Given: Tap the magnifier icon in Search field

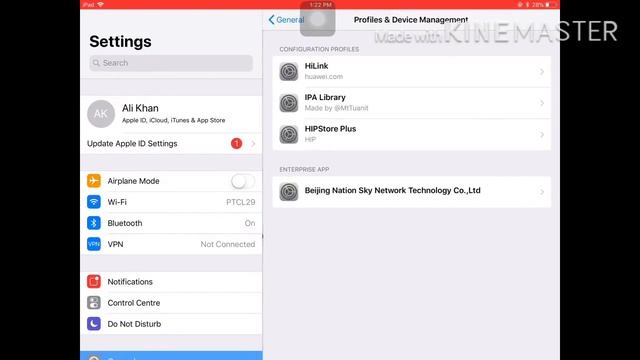Looking at the screenshot, I should pyautogui.click(x=96, y=63).
